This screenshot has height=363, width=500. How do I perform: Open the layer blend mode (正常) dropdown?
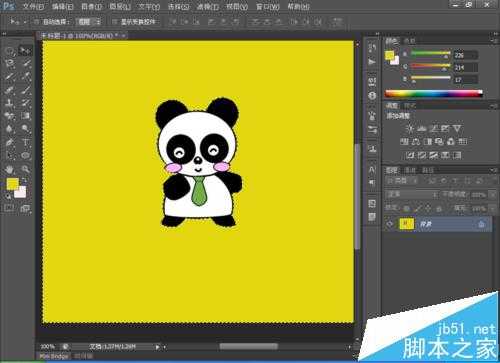pos(412,194)
